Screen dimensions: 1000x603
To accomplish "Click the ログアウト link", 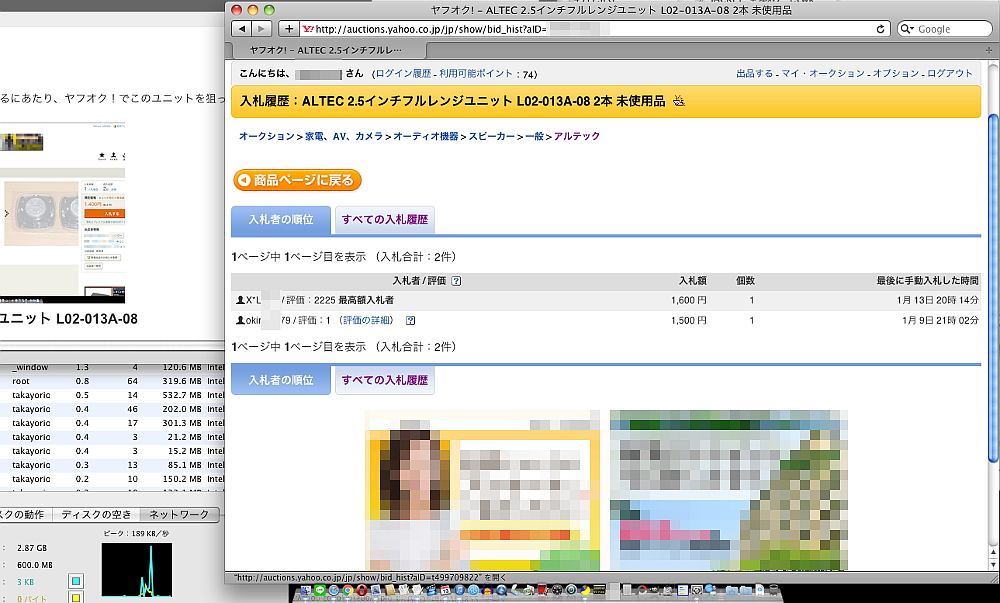I will pos(950,73).
